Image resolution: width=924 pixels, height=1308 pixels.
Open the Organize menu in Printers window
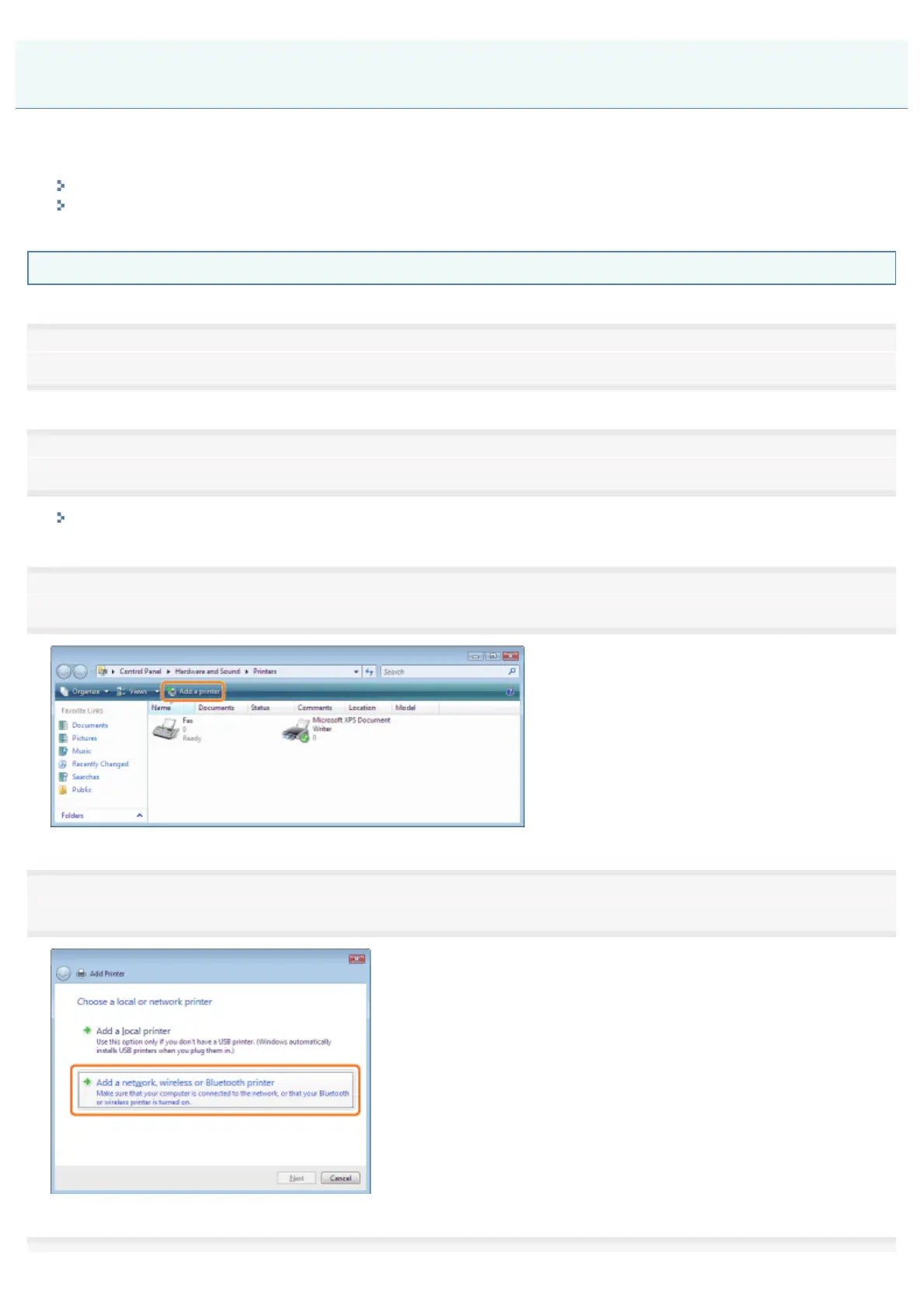(x=85, y=691)
